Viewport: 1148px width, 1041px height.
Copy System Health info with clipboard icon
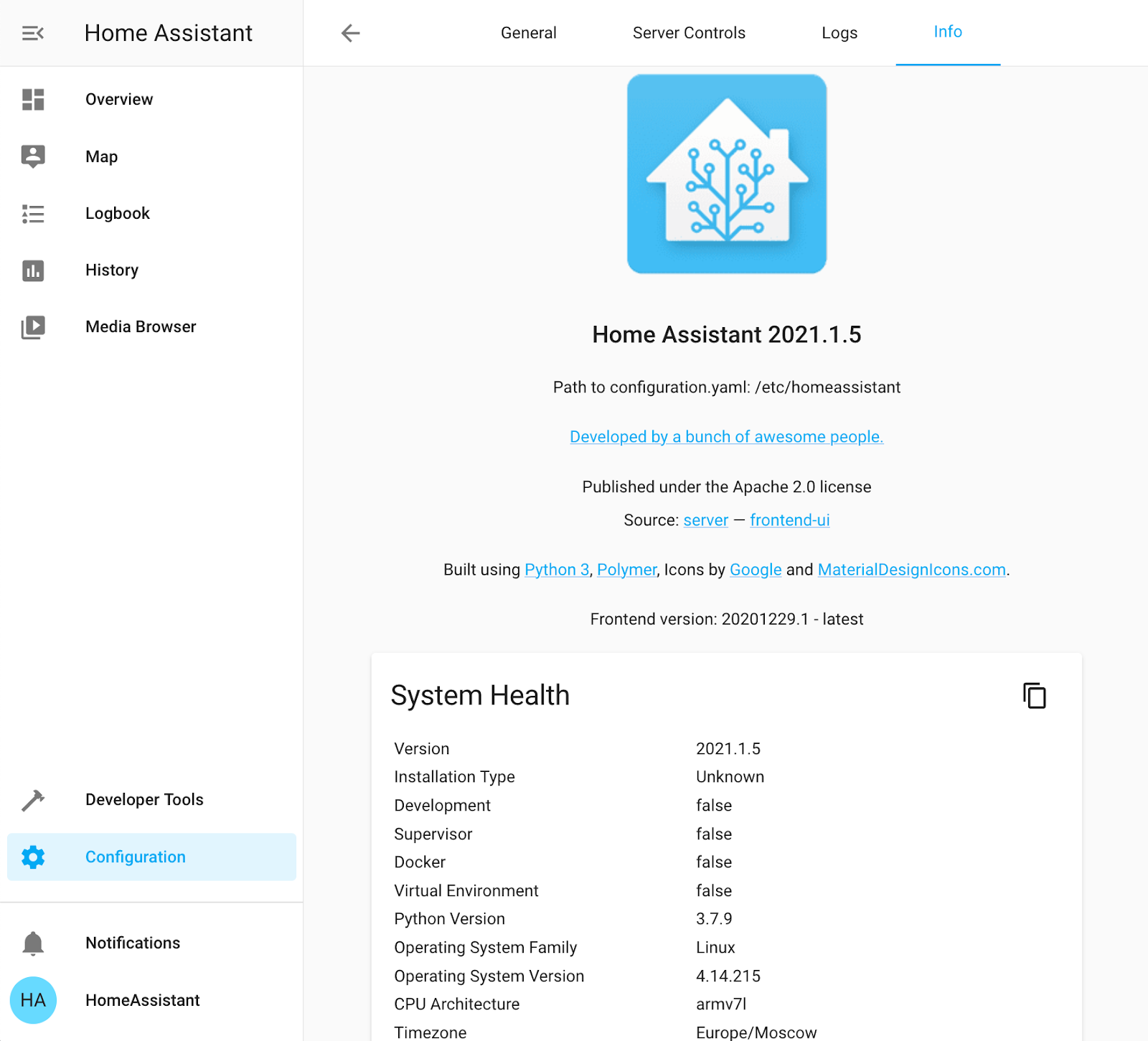click(1034, 696)
